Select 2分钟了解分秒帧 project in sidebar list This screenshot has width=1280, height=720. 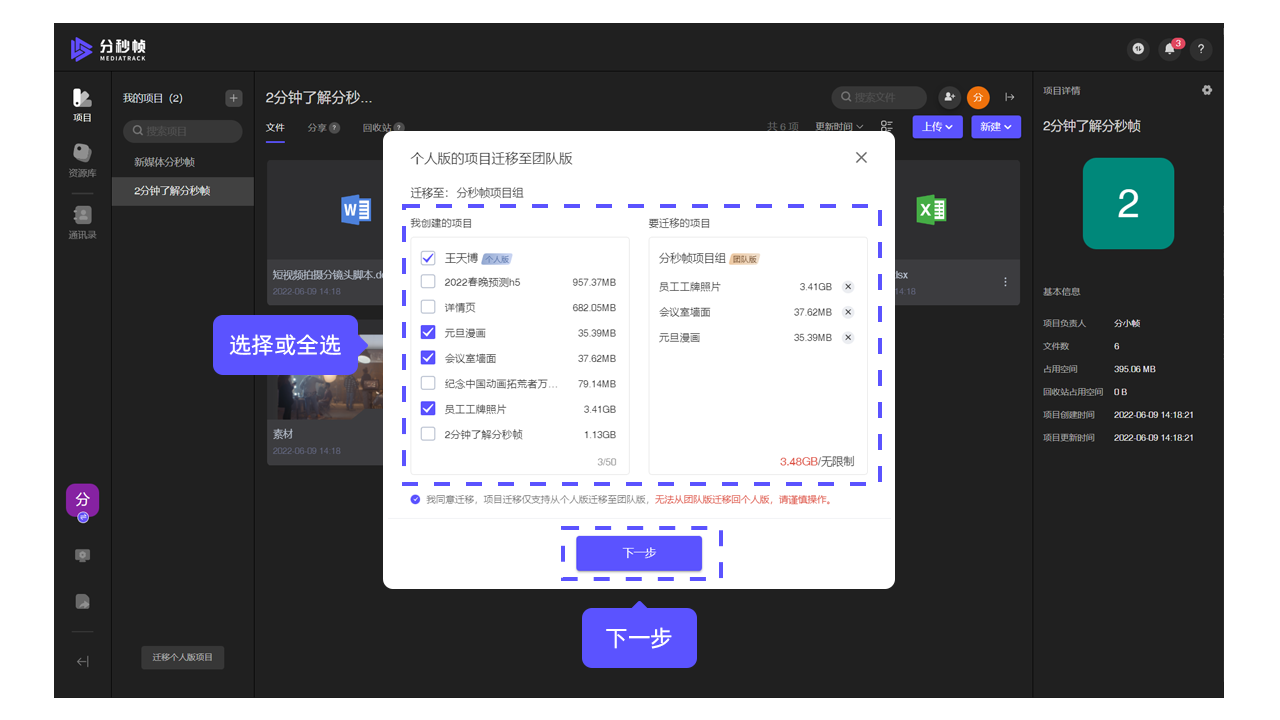(x=183, y=191)
